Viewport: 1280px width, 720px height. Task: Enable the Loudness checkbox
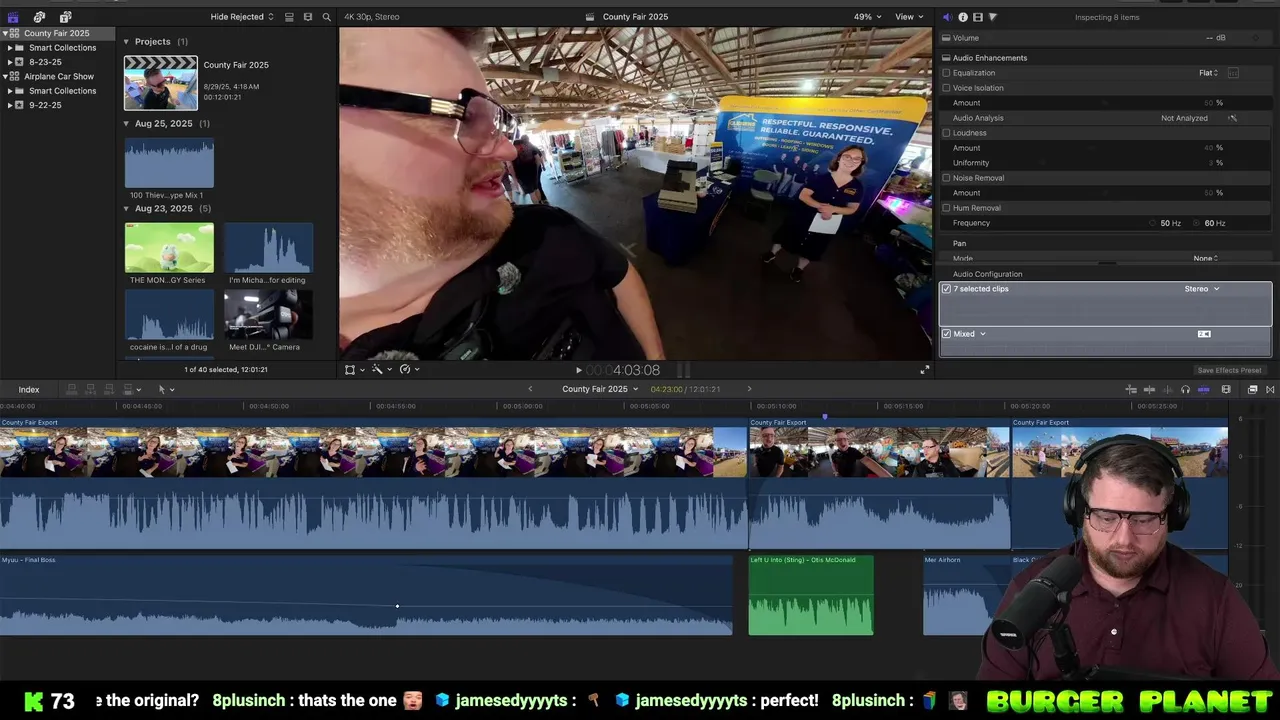point(946,133)
